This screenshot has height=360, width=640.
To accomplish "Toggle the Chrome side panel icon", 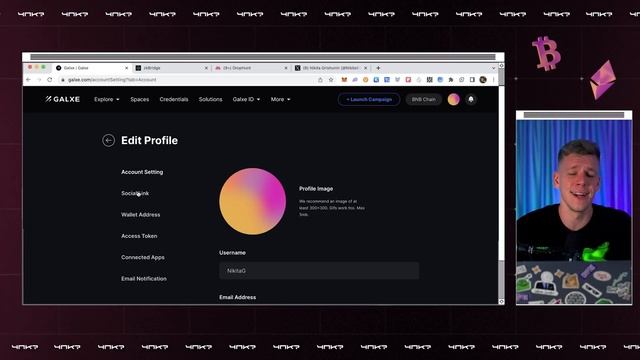I will pos(472,80).
